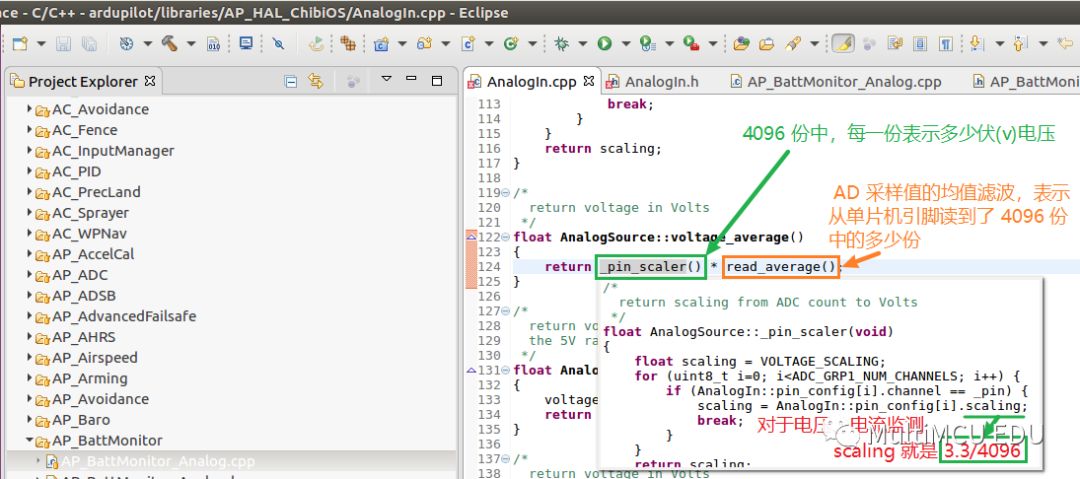Open the build configuration dropdown arrow
Screen dimensions: 1080x479
147,43
